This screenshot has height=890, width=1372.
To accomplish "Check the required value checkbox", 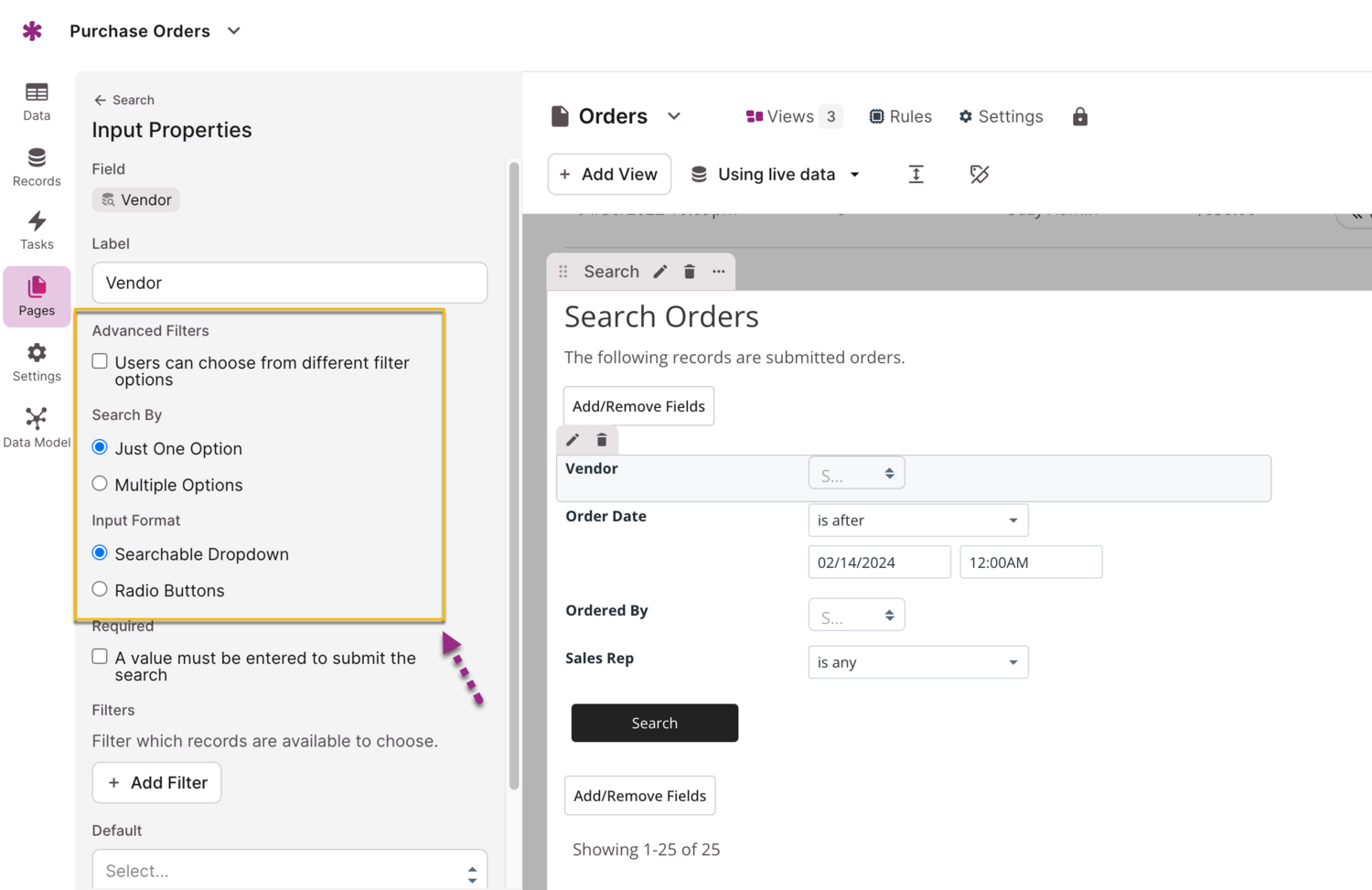I will [x=100, y=657].
